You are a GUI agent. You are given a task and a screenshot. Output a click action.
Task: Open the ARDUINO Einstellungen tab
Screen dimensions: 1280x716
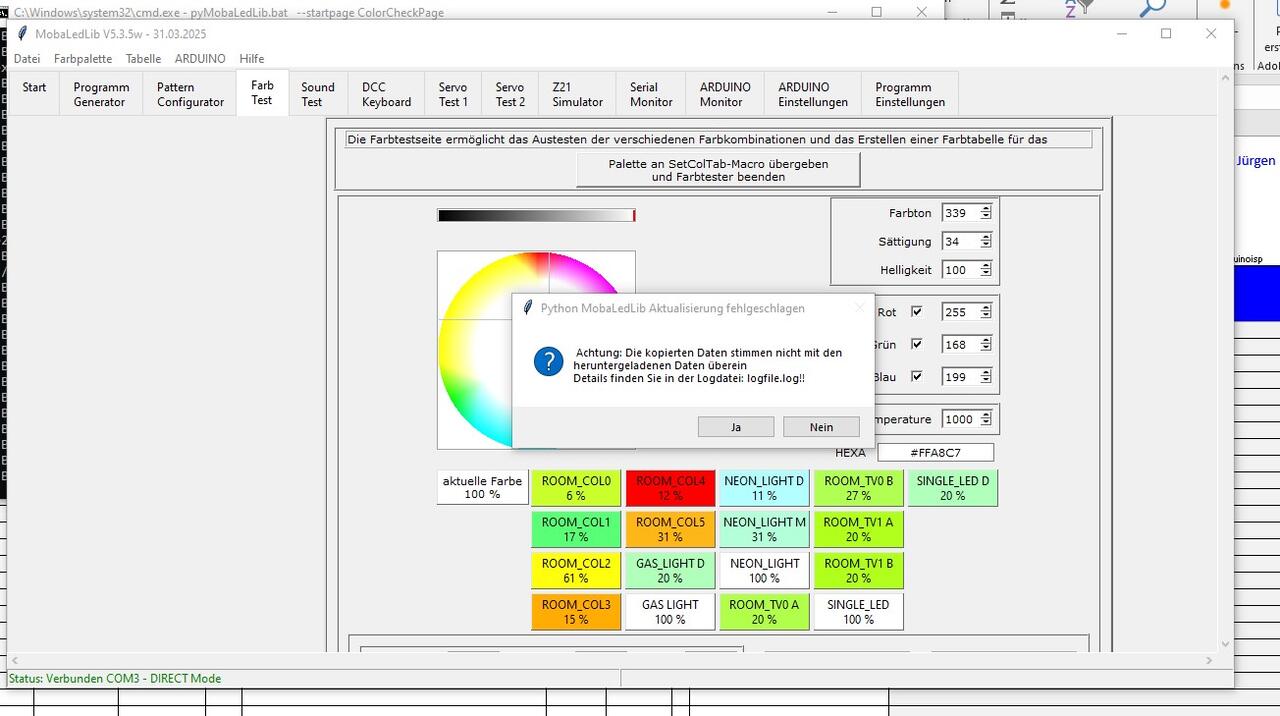coord(812,94)
